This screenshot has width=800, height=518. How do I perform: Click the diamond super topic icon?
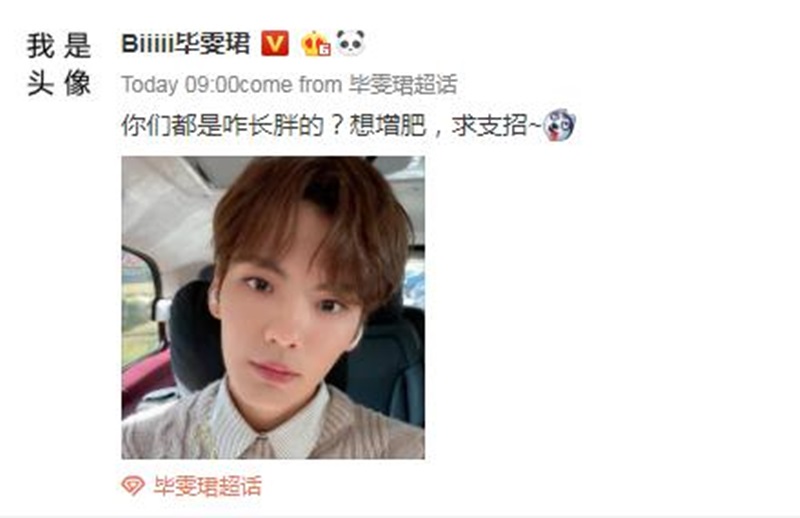[x=133, y=485]
